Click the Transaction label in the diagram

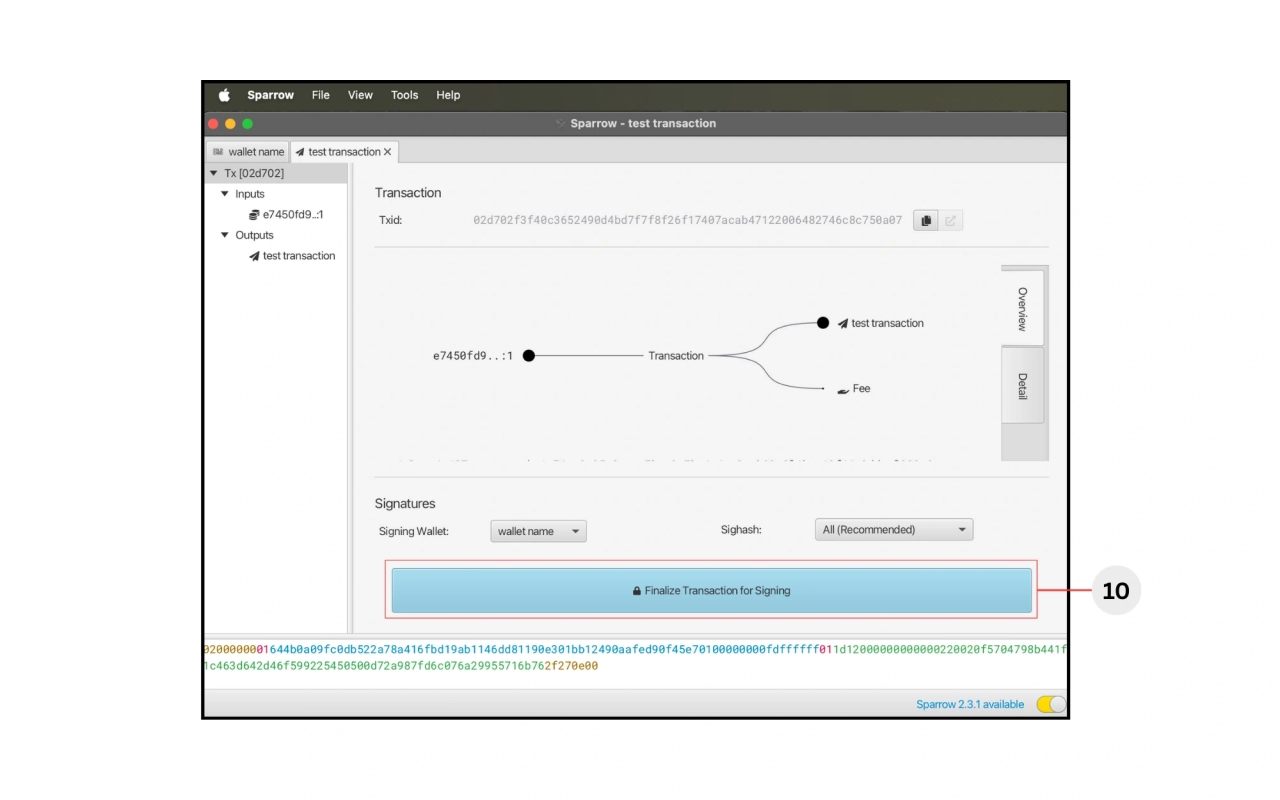point(676,356)
